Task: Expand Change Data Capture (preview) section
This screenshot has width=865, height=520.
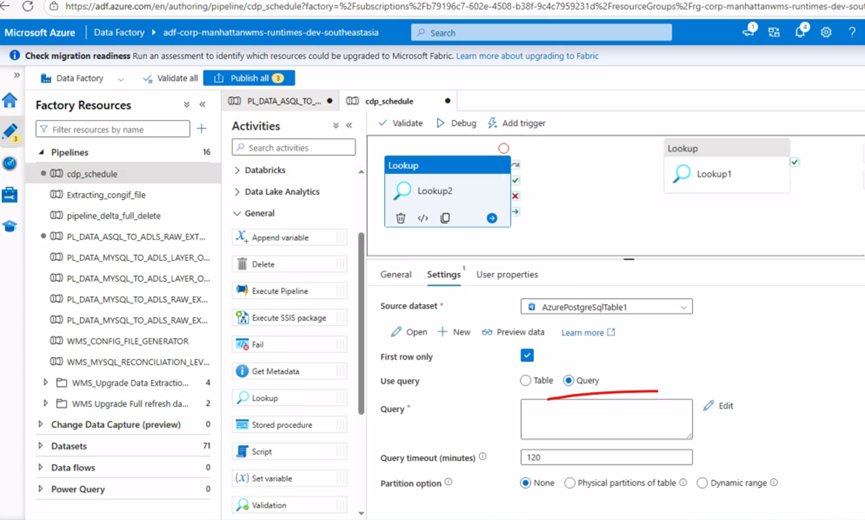Action: 40,424
